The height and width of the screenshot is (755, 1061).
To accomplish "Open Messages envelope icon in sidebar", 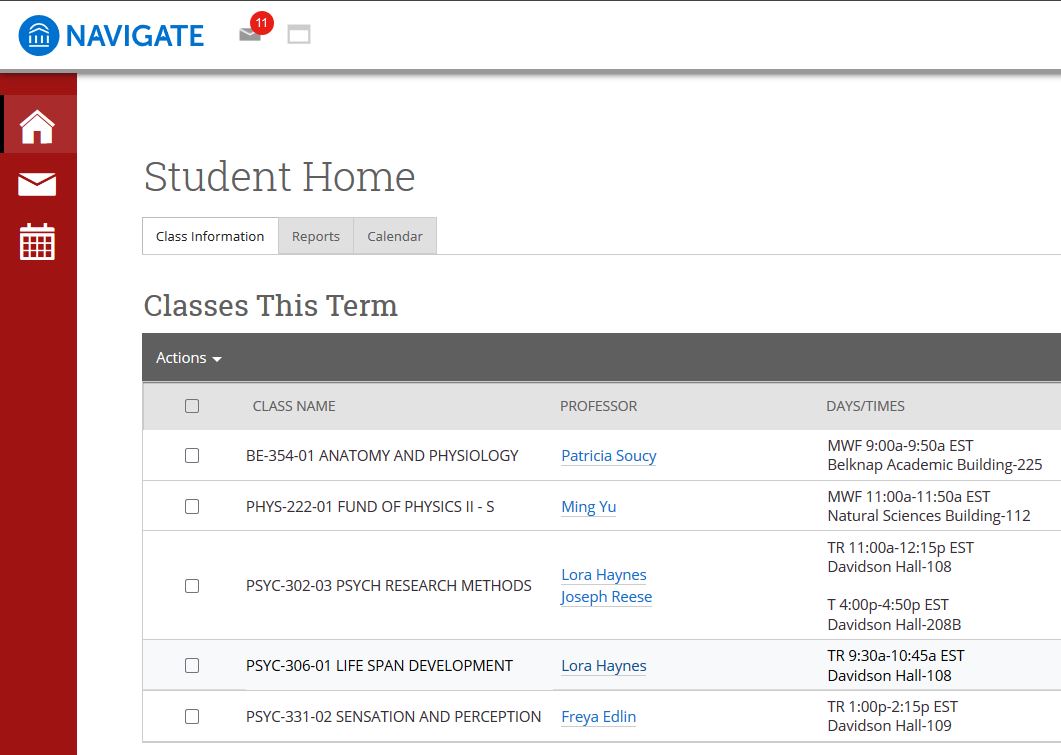I will tap(38, 184).
